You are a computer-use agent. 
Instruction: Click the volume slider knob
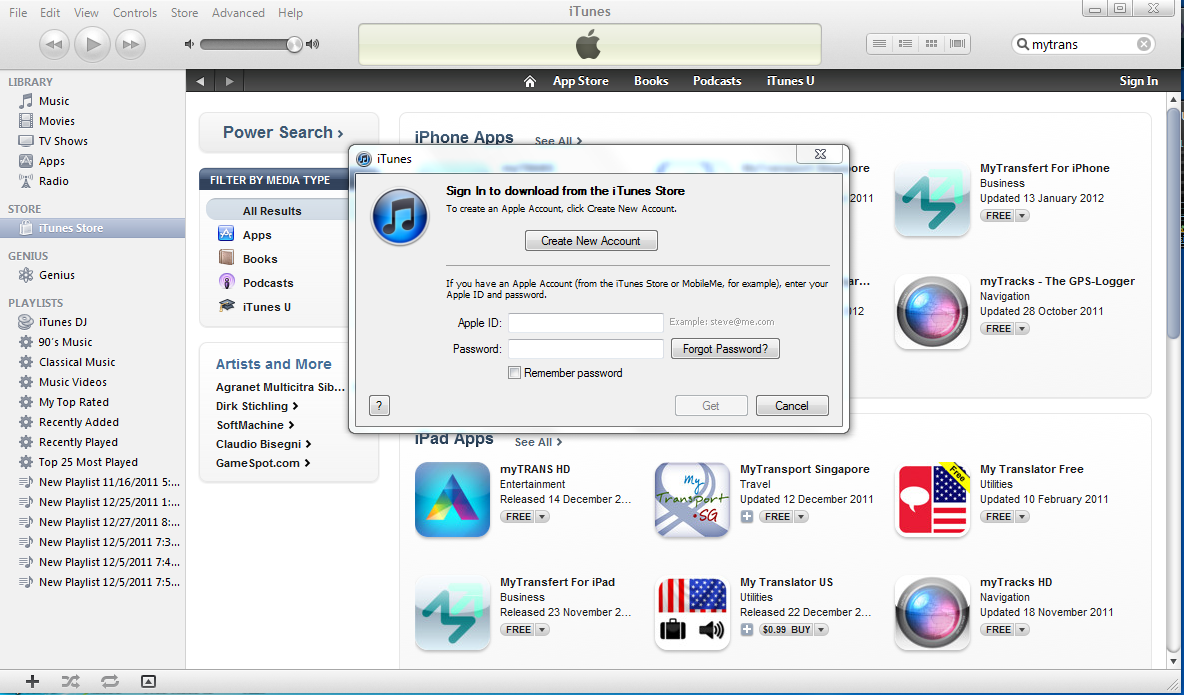[x=294, y=45]
